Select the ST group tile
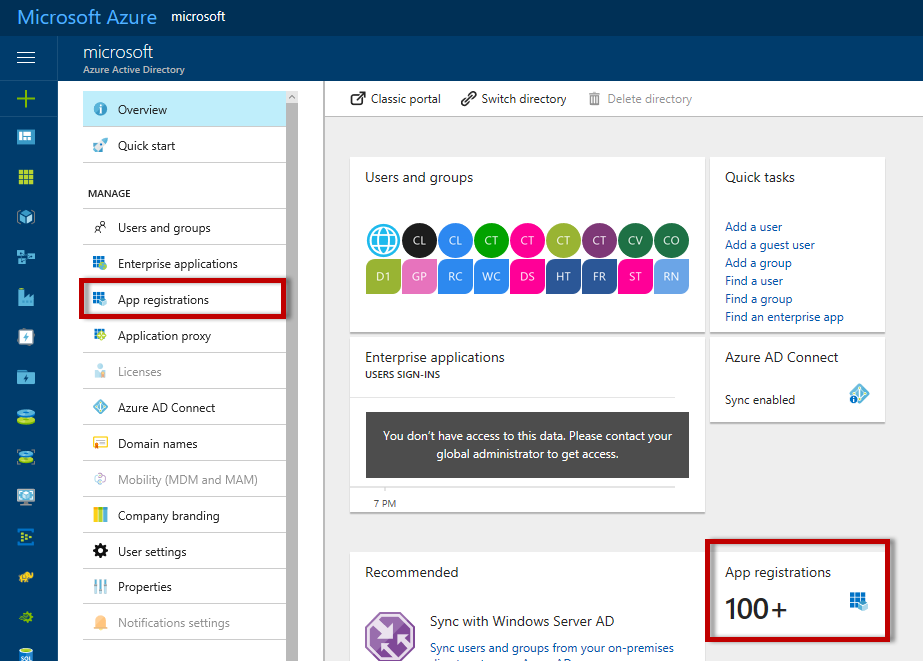Viewport: 923px width, 661px height. 635,276
